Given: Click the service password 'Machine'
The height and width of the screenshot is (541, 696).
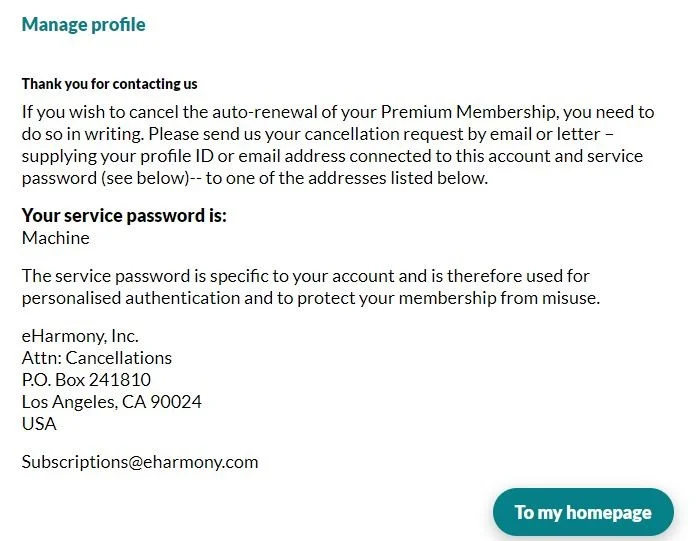Looking at the screenshot, I should (56, 238).
